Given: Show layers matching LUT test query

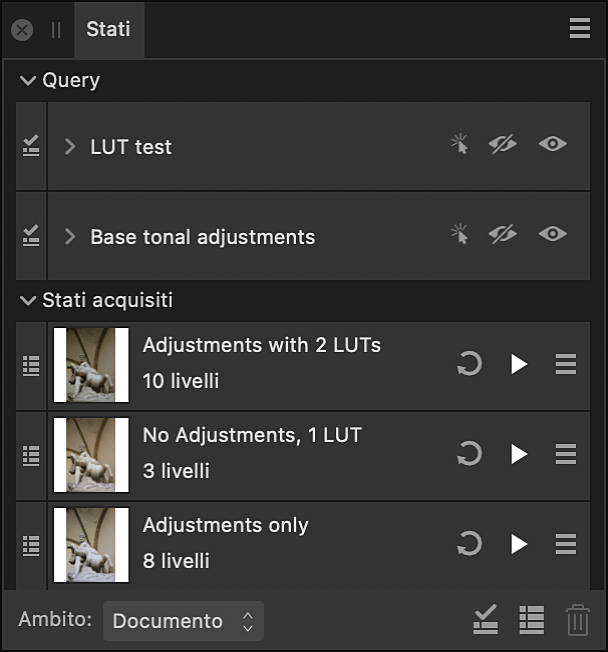Looking at the screenshot, I should tap(552, 145).
